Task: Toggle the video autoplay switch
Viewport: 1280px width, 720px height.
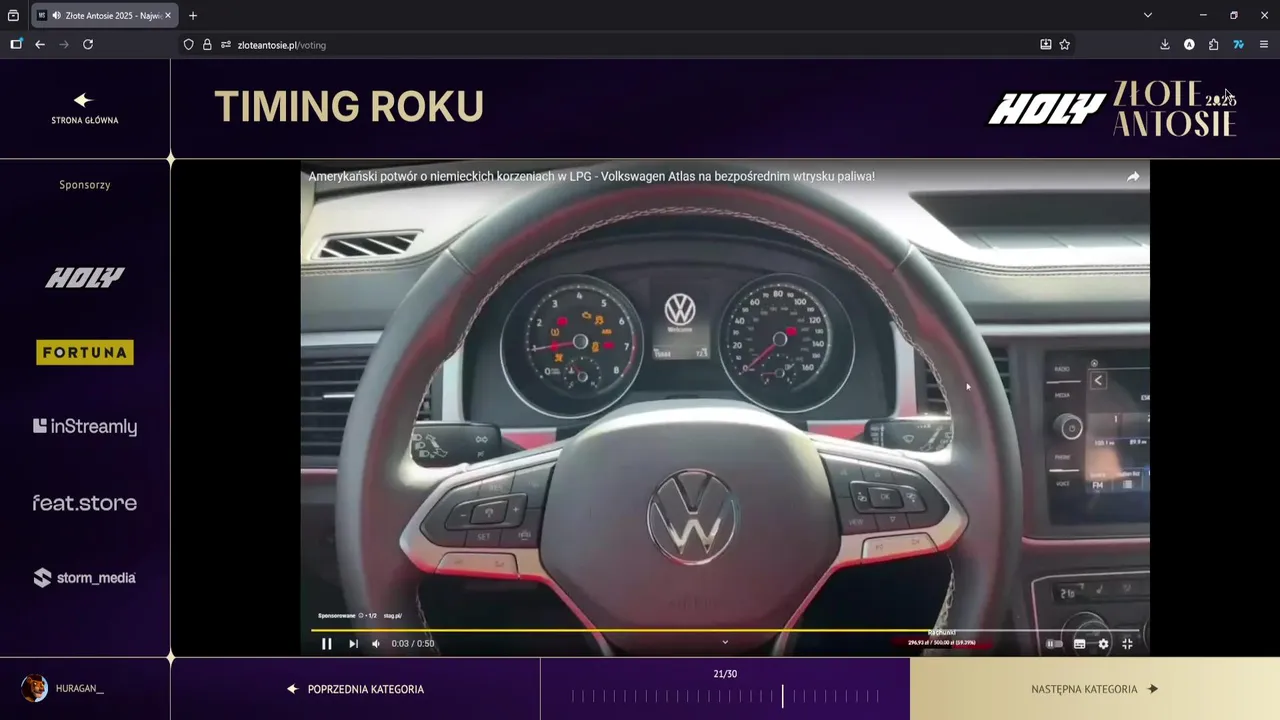Action: [1054, 644]
